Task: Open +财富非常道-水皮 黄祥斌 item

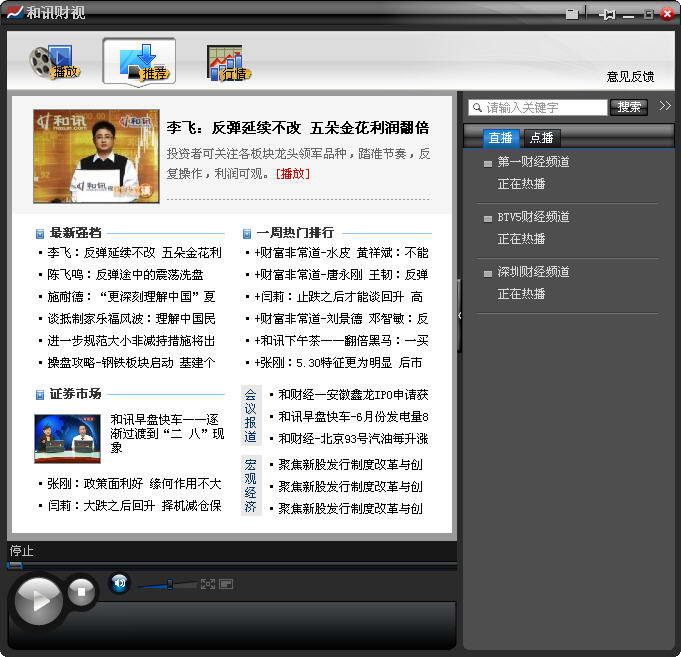Action: click(x=341, y=253)
